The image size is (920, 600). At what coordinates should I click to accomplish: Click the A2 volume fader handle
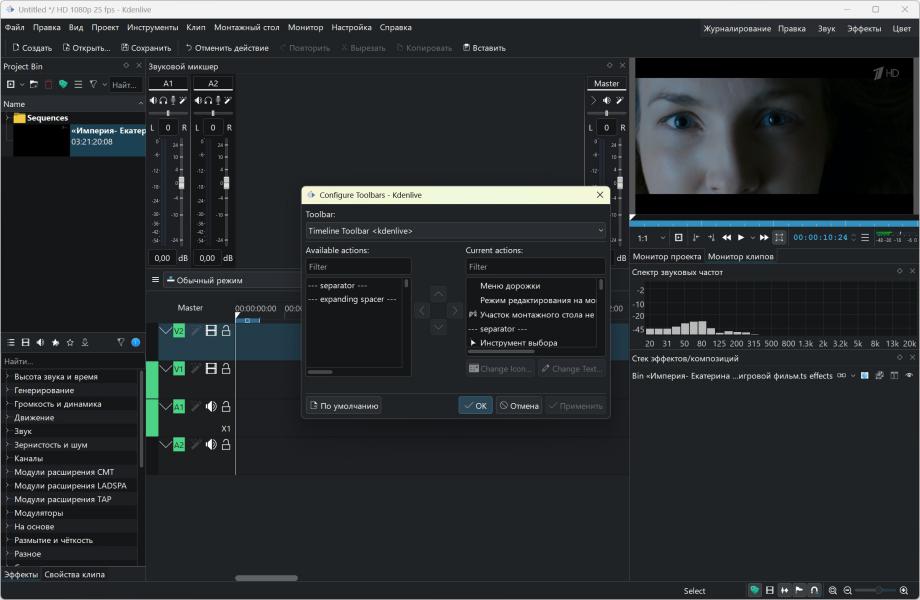point(225,184)
